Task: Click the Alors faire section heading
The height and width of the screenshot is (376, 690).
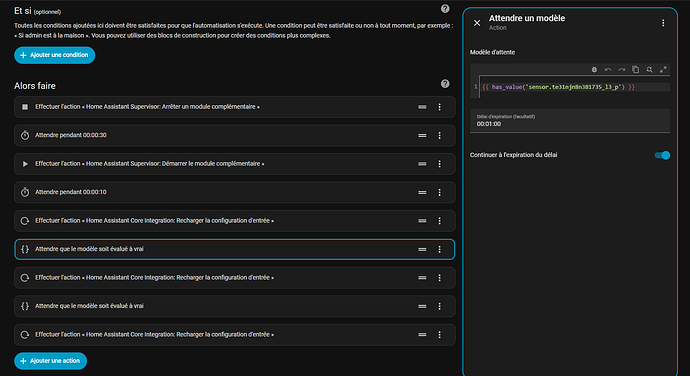Action: (x=35, y=86)
